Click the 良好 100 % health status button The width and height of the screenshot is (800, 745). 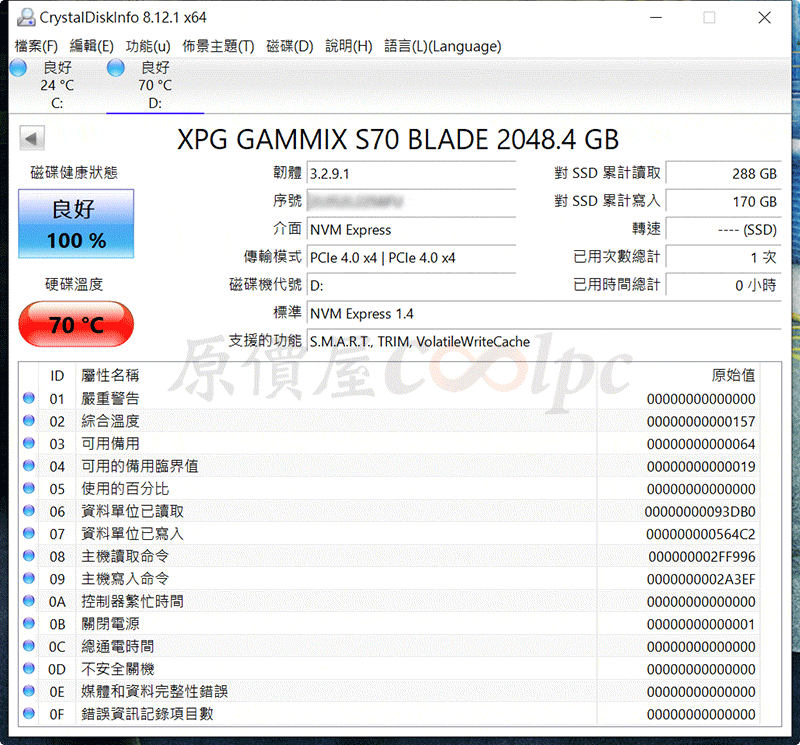(x=76, y=224)
